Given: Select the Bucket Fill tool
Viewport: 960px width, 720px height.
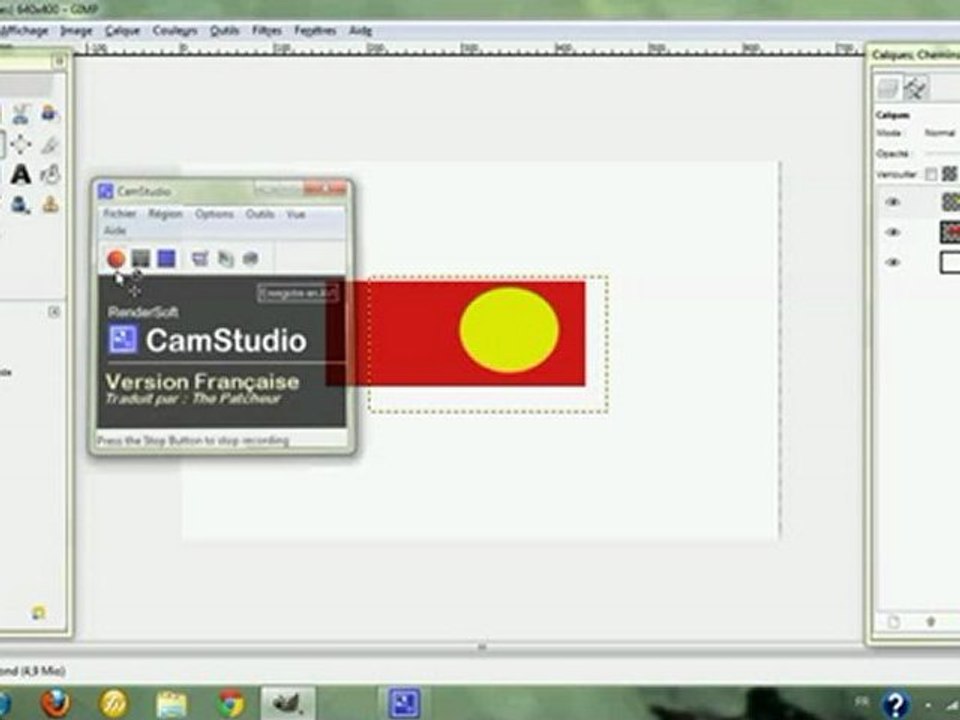Looking at the screenshot, I should [x=50, y=174].
